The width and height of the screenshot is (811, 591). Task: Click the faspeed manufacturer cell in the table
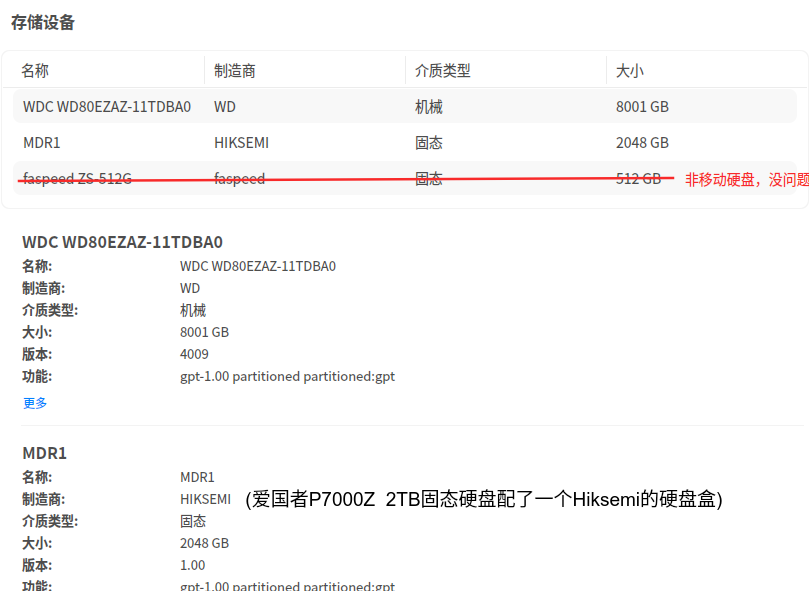239,178
